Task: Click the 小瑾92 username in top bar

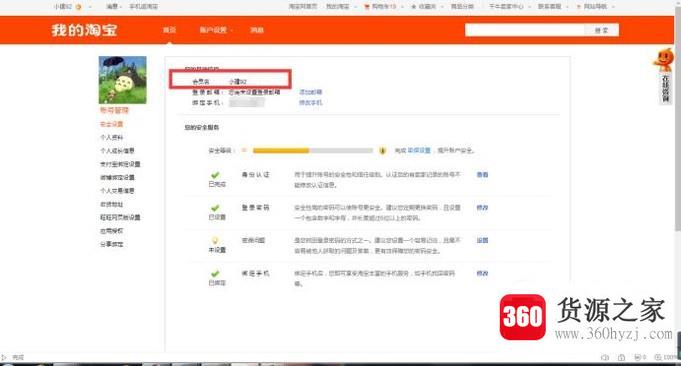Action: click(63, 7)
